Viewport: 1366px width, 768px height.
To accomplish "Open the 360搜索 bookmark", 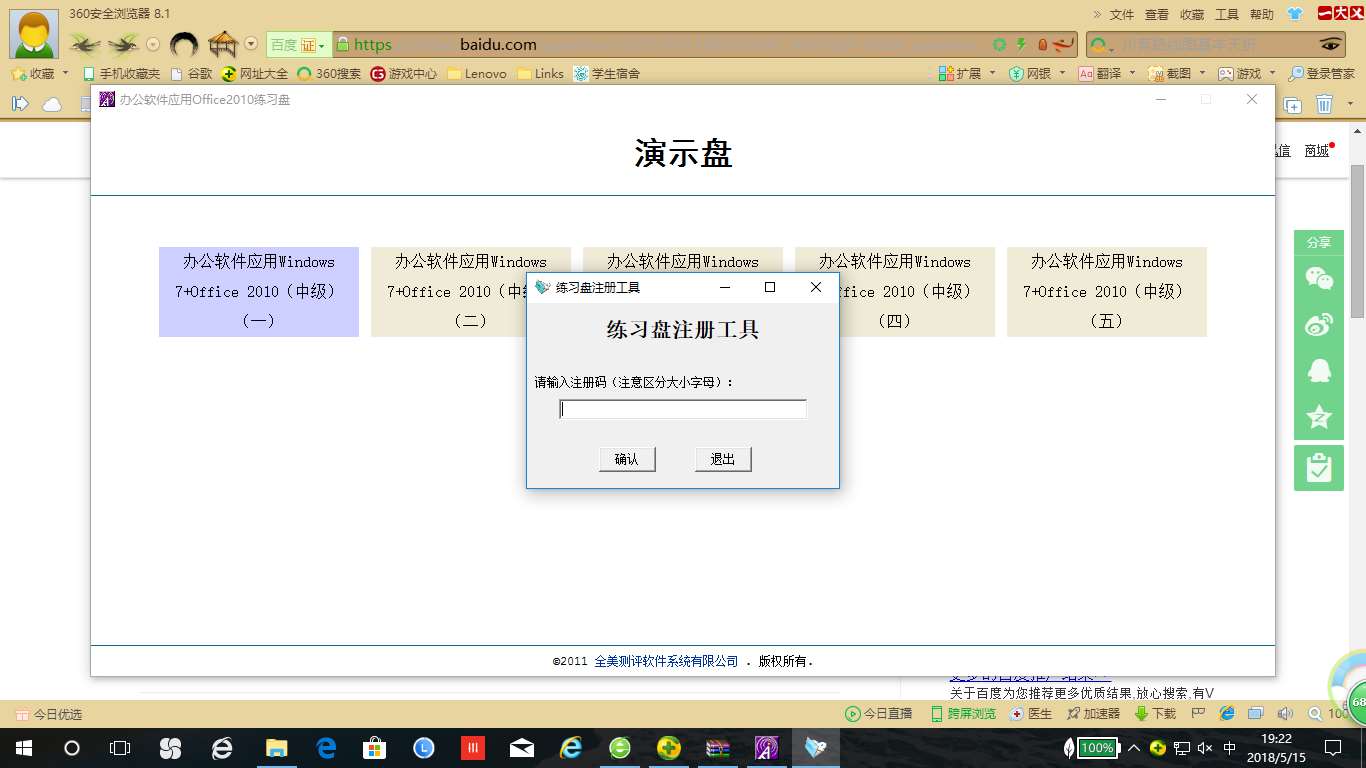I will click(329, 73).
